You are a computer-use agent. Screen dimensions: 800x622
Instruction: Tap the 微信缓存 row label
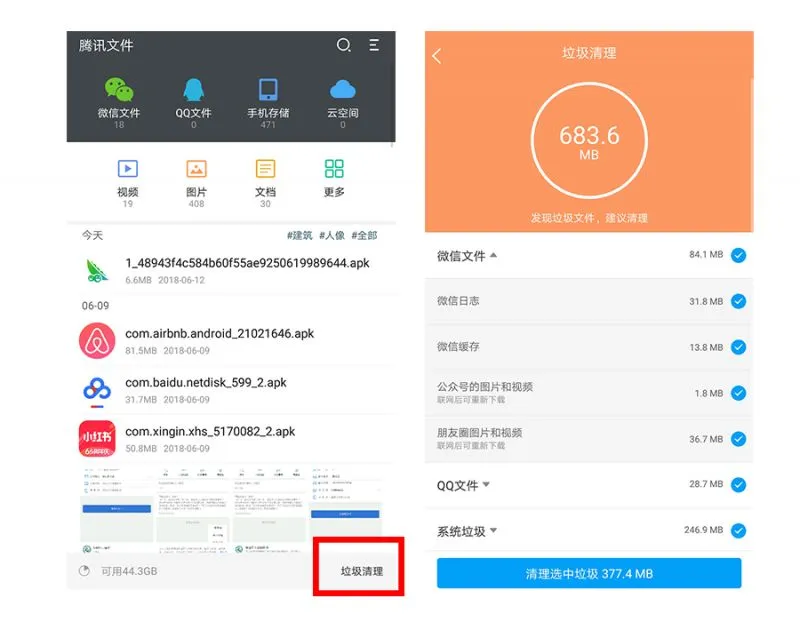coord(458,347)
